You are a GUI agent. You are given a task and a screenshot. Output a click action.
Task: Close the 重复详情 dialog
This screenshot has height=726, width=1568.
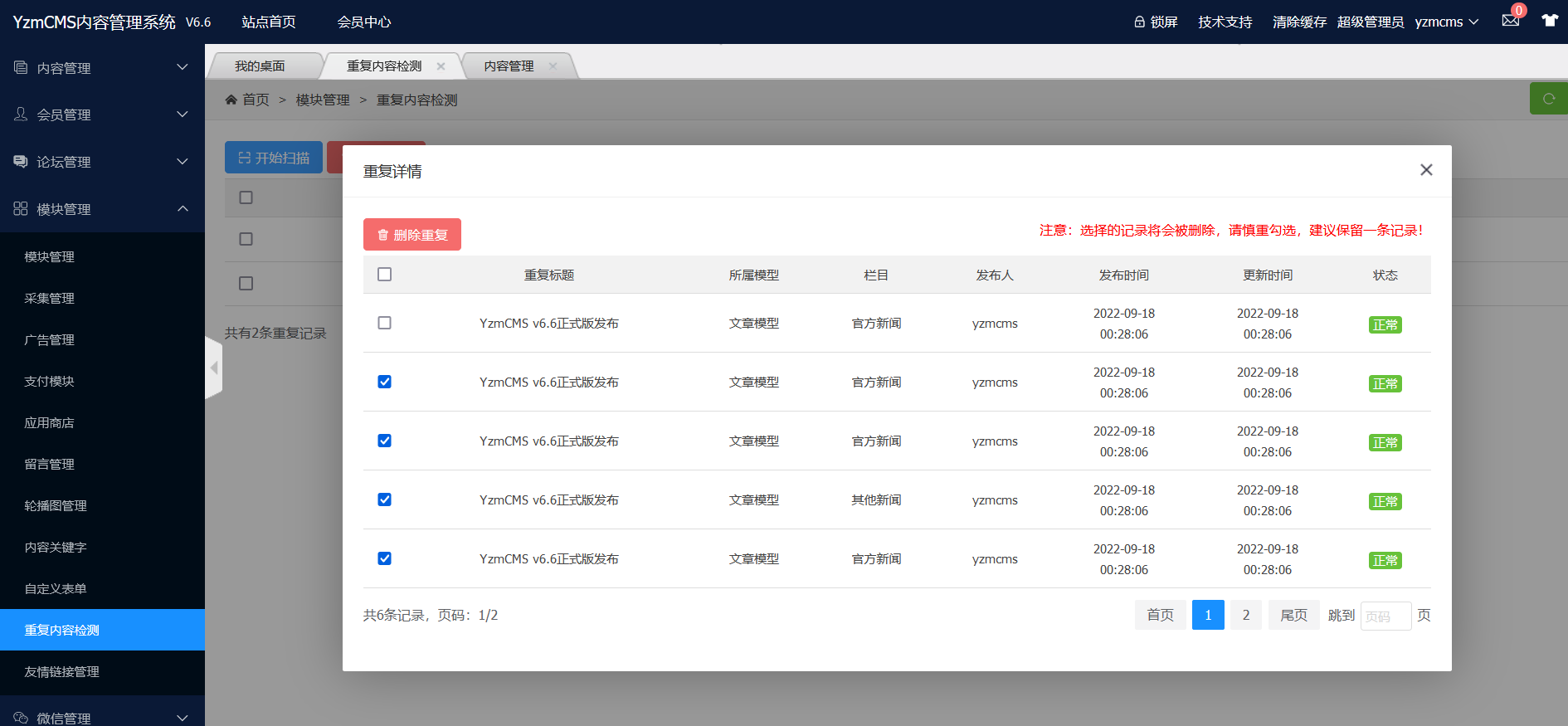[x=1426, y=170]
